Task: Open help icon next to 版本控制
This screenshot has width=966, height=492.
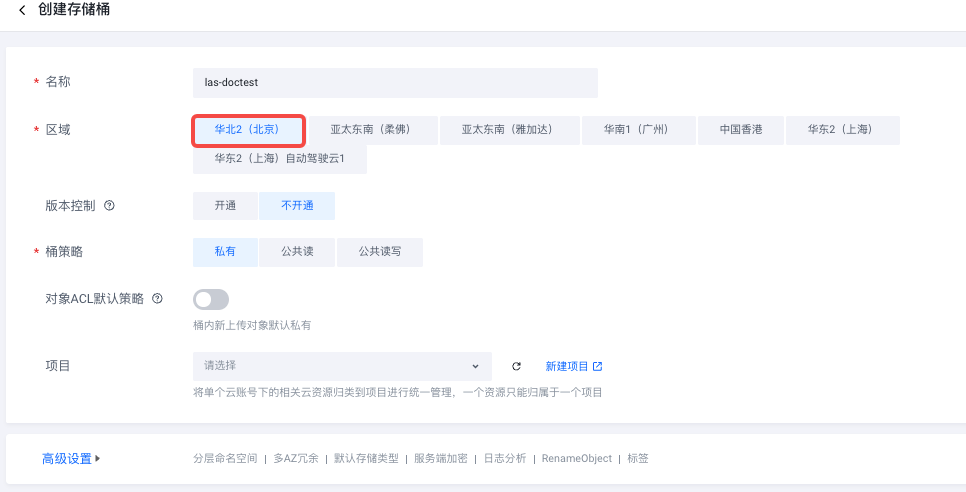Action: coord(109,206)
